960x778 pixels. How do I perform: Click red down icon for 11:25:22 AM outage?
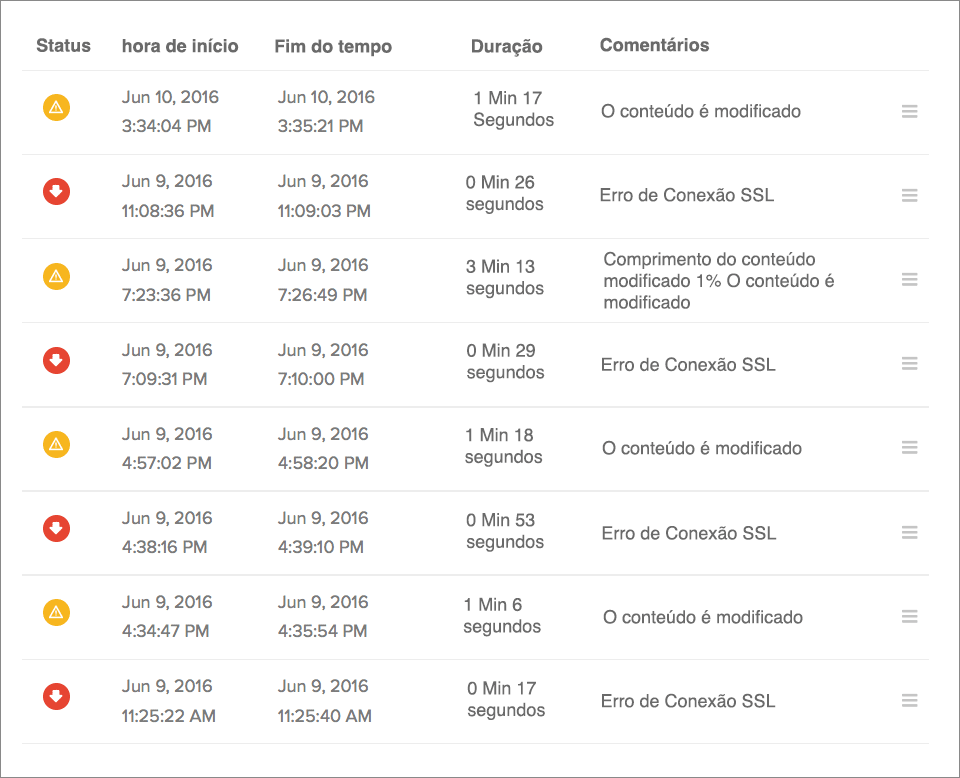[56, 696]
